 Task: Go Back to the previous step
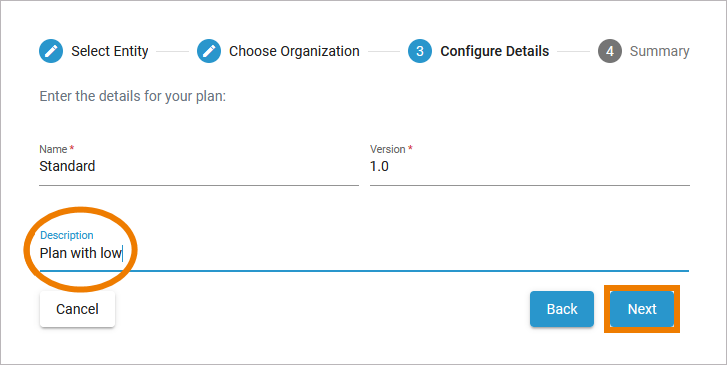pos(562,309)
